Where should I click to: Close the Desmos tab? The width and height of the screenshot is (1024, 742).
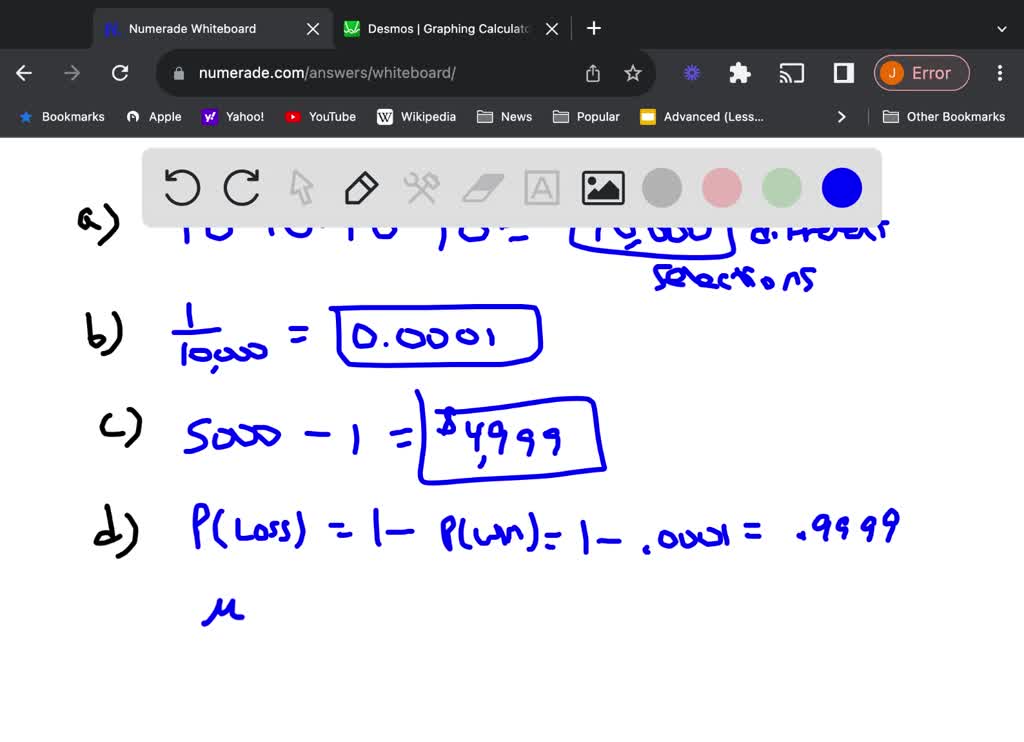[x=552, y=29]
